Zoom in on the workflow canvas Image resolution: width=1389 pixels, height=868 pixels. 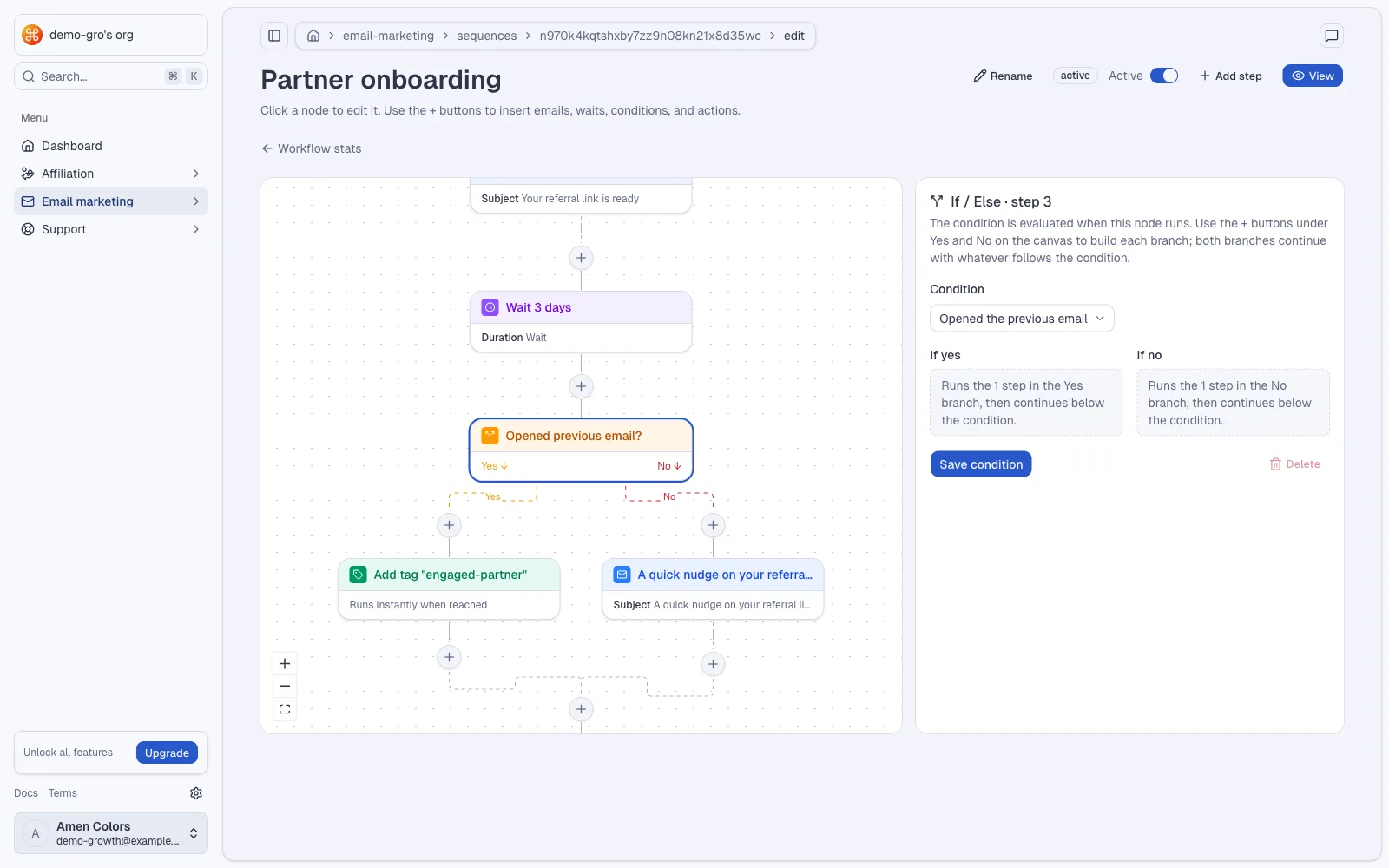pos(285,664)
